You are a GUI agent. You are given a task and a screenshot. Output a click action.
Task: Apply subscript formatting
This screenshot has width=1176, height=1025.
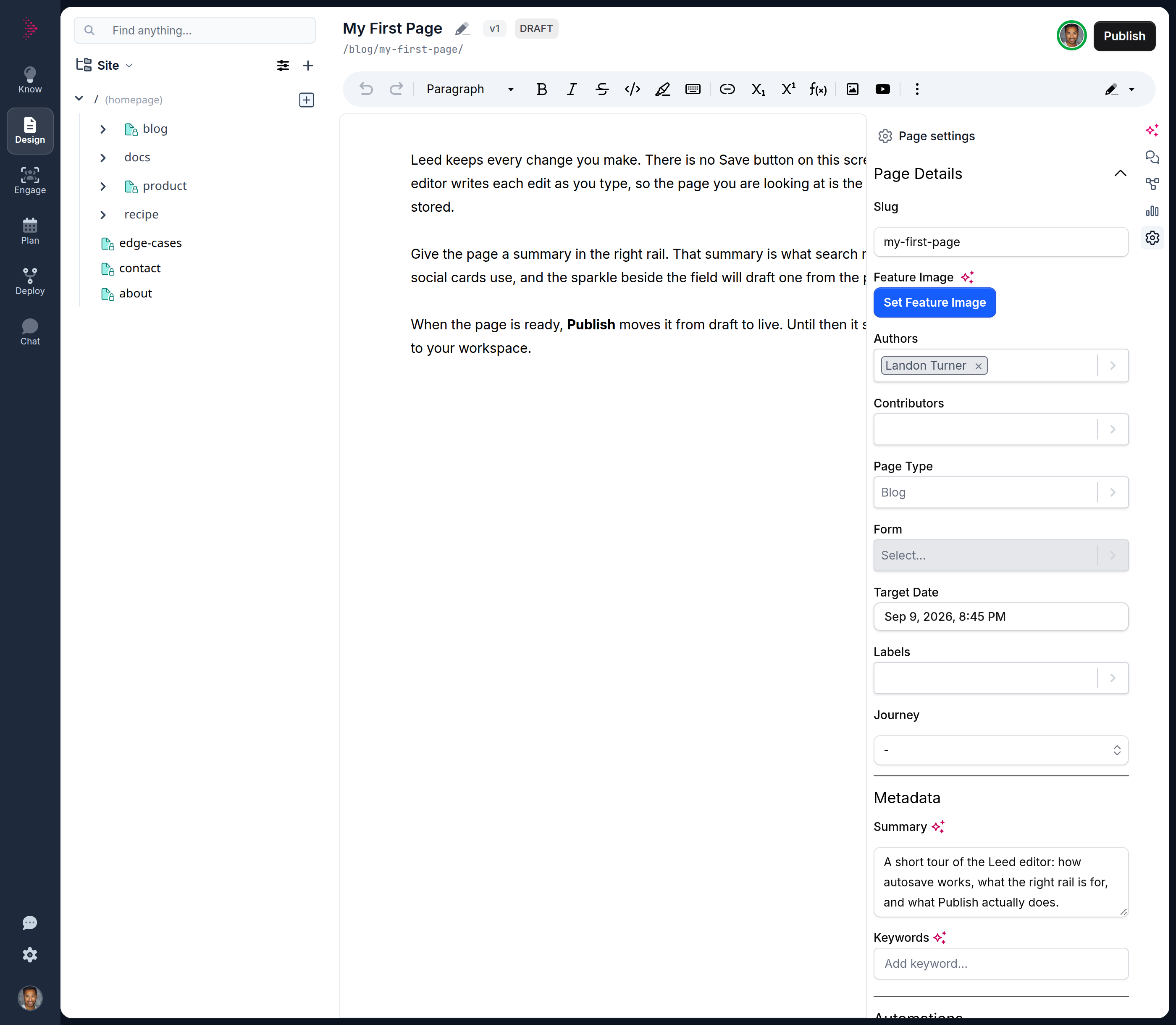pos(758,89)
